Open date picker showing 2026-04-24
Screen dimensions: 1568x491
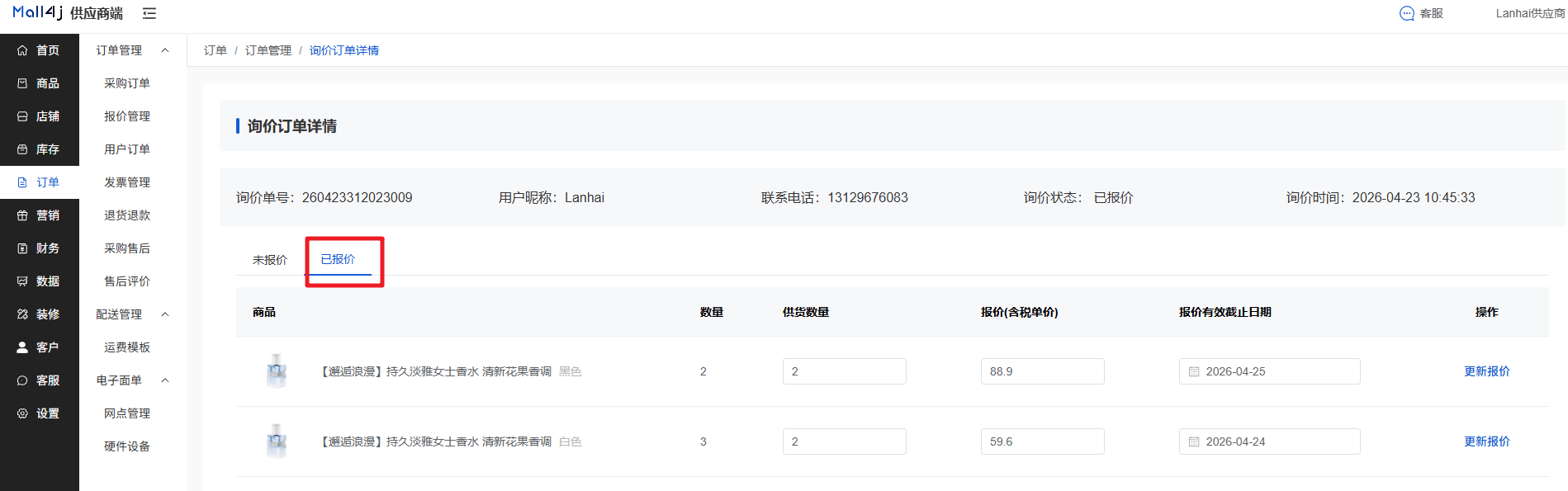click(x=1270, y=441)
